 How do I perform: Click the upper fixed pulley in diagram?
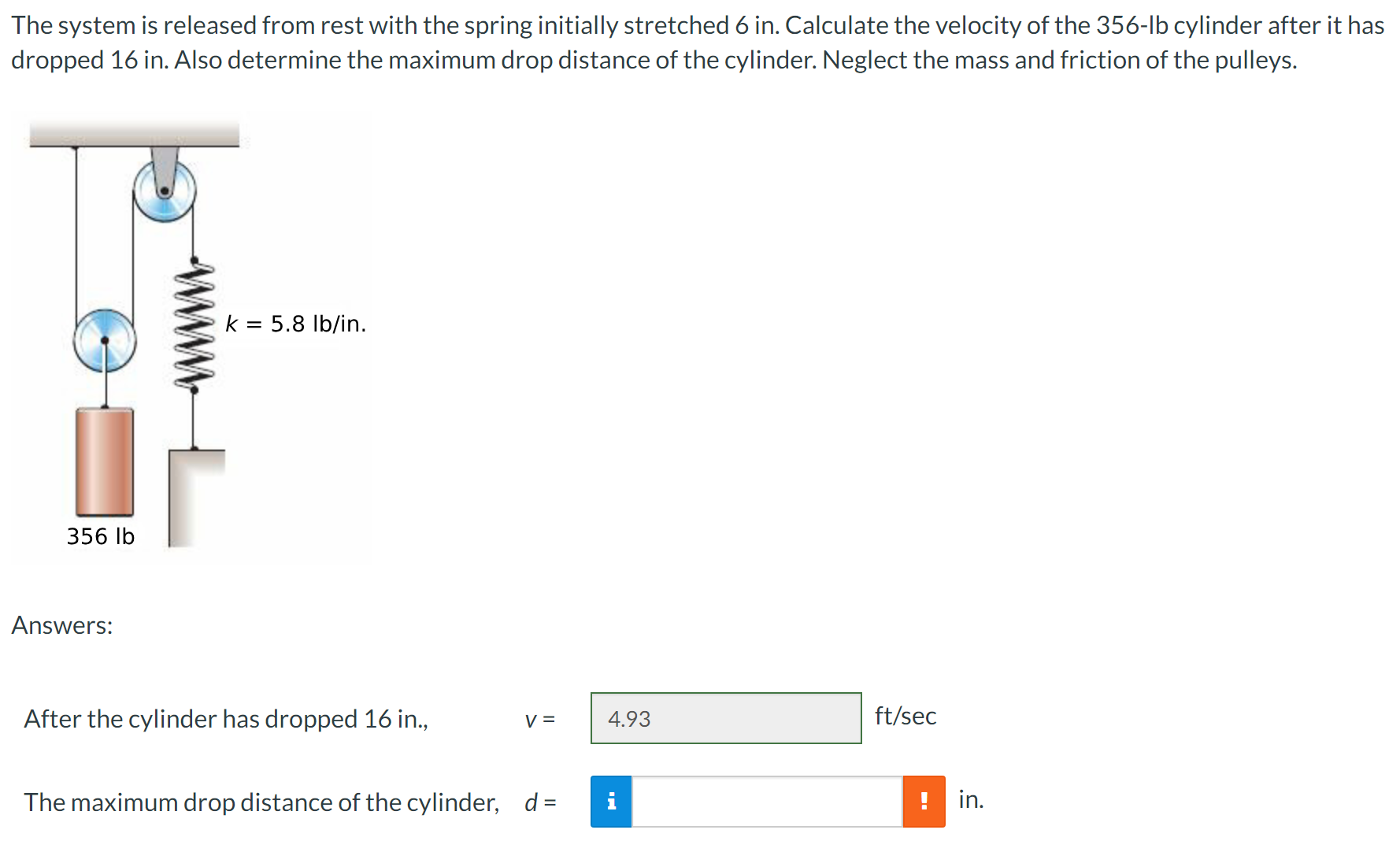pos(165,191)
